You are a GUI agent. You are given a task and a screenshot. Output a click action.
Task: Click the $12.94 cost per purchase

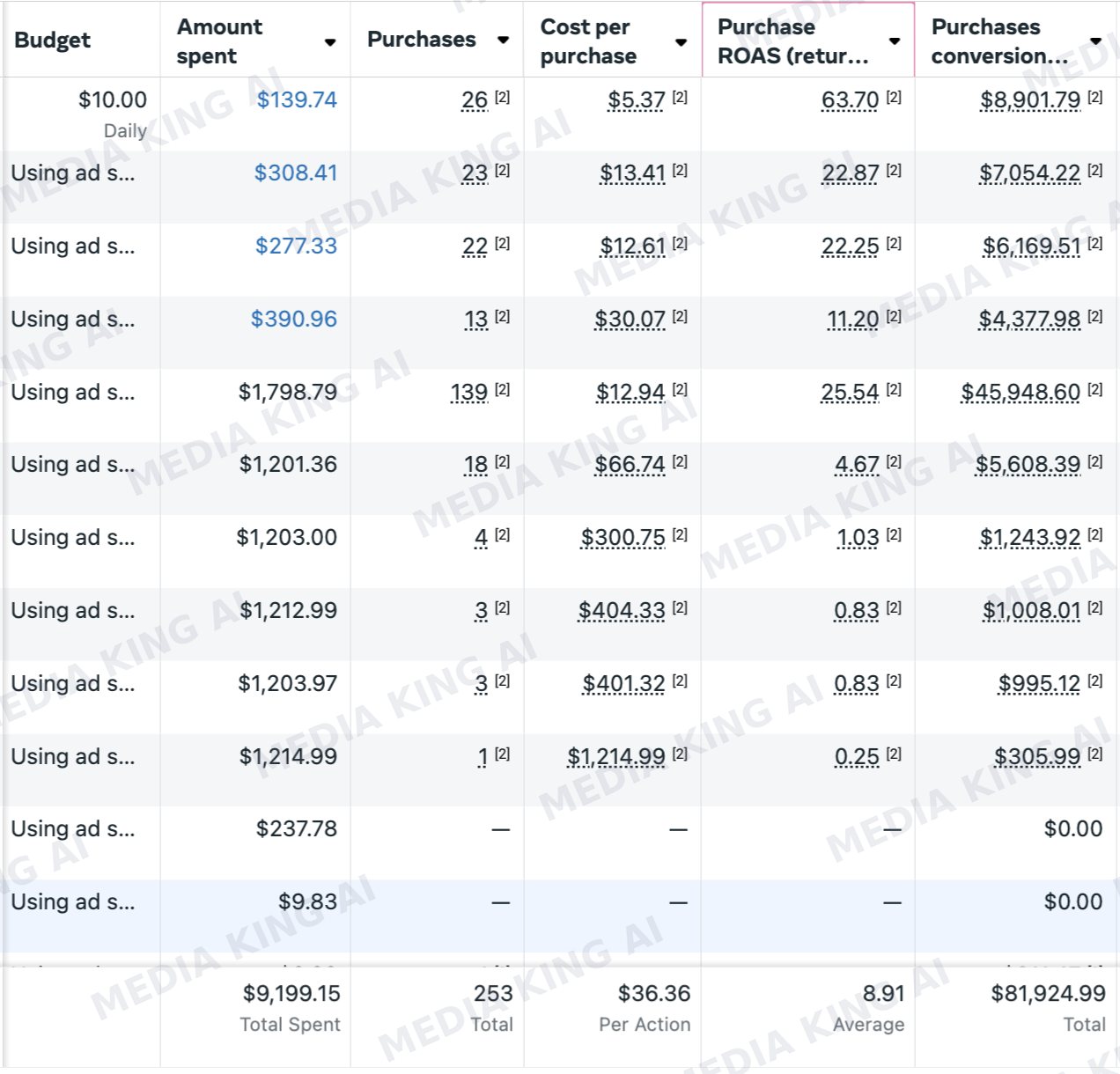630,393
